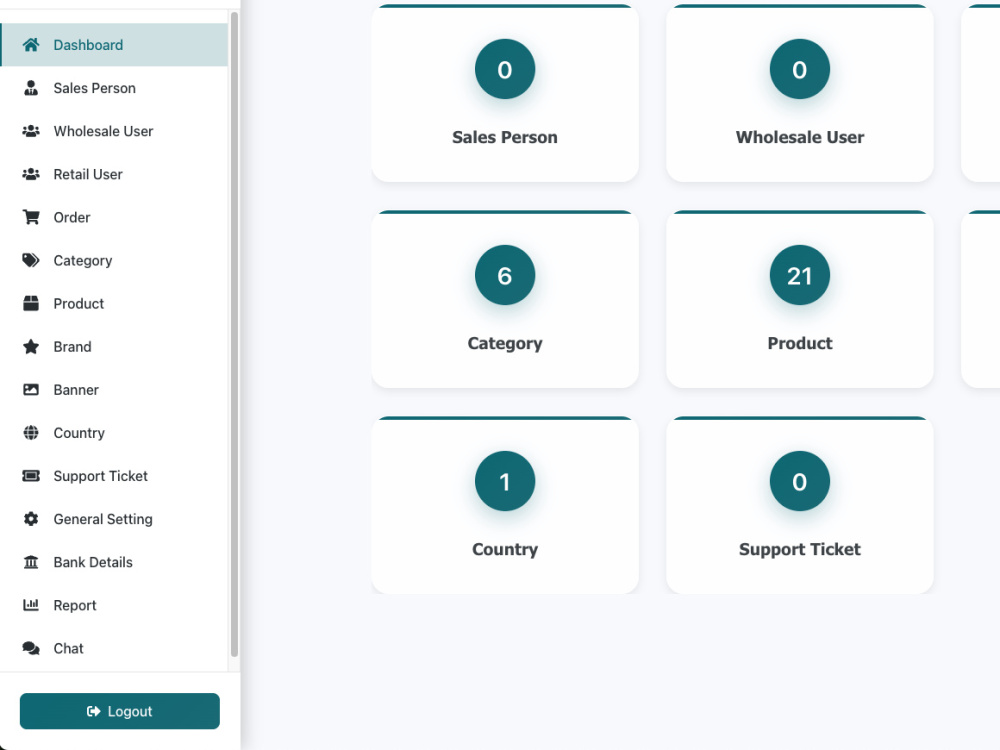Open Support Ticket in the sidebar
Screen dimensions: 1000x750
click(114, 476)
